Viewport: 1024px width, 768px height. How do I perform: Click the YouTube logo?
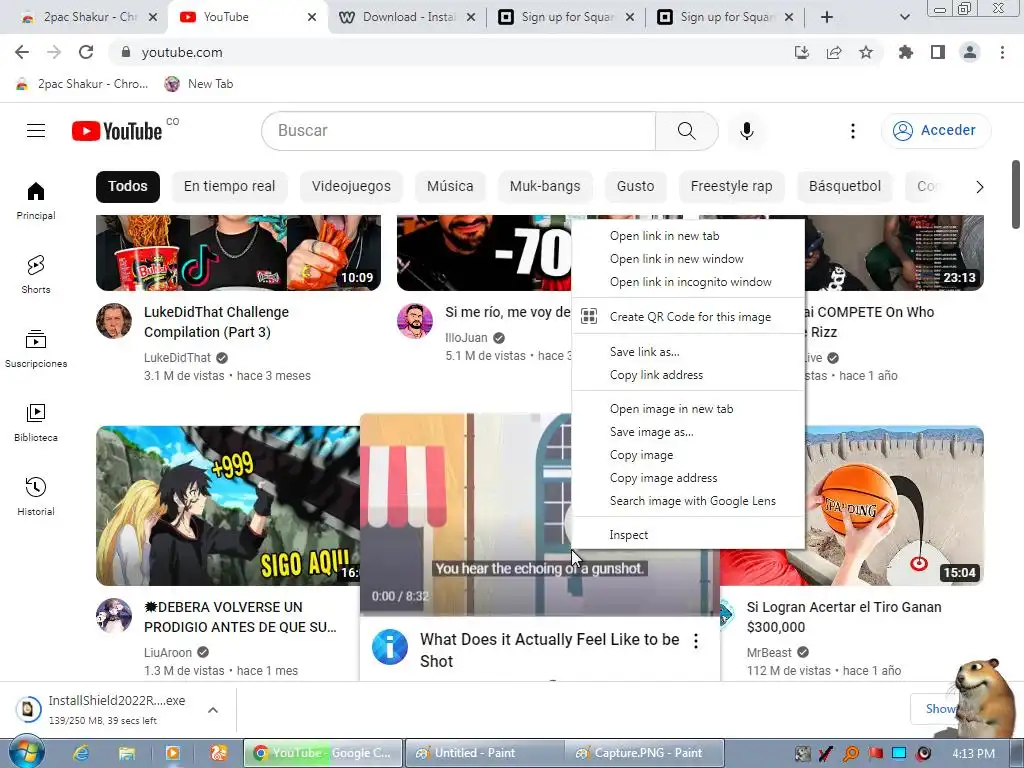pos(117,131)
